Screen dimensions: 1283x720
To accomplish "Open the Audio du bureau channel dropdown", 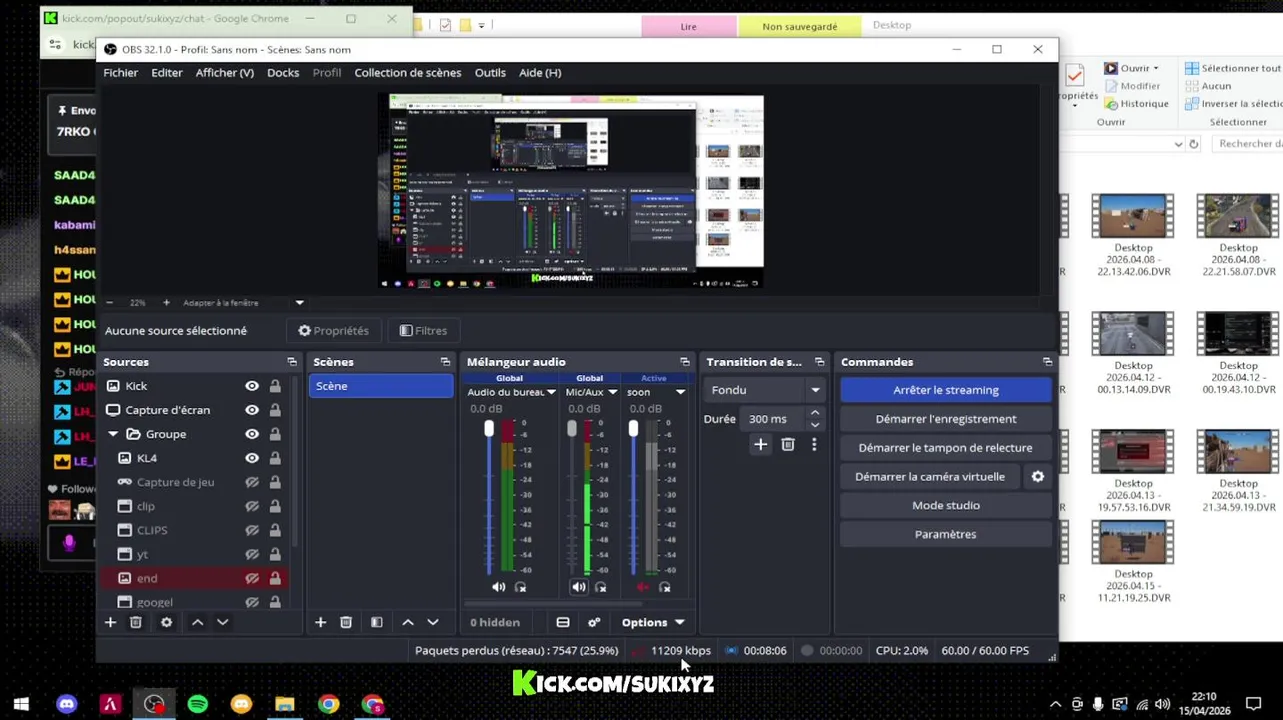I will point(550,392).
